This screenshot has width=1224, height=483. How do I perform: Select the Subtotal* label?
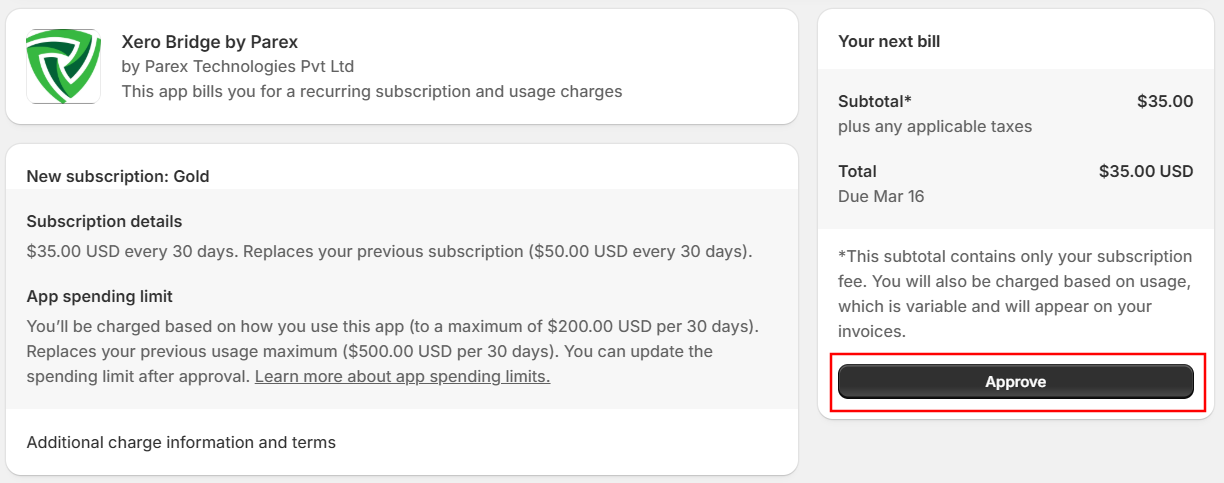[x=875, y=101]
